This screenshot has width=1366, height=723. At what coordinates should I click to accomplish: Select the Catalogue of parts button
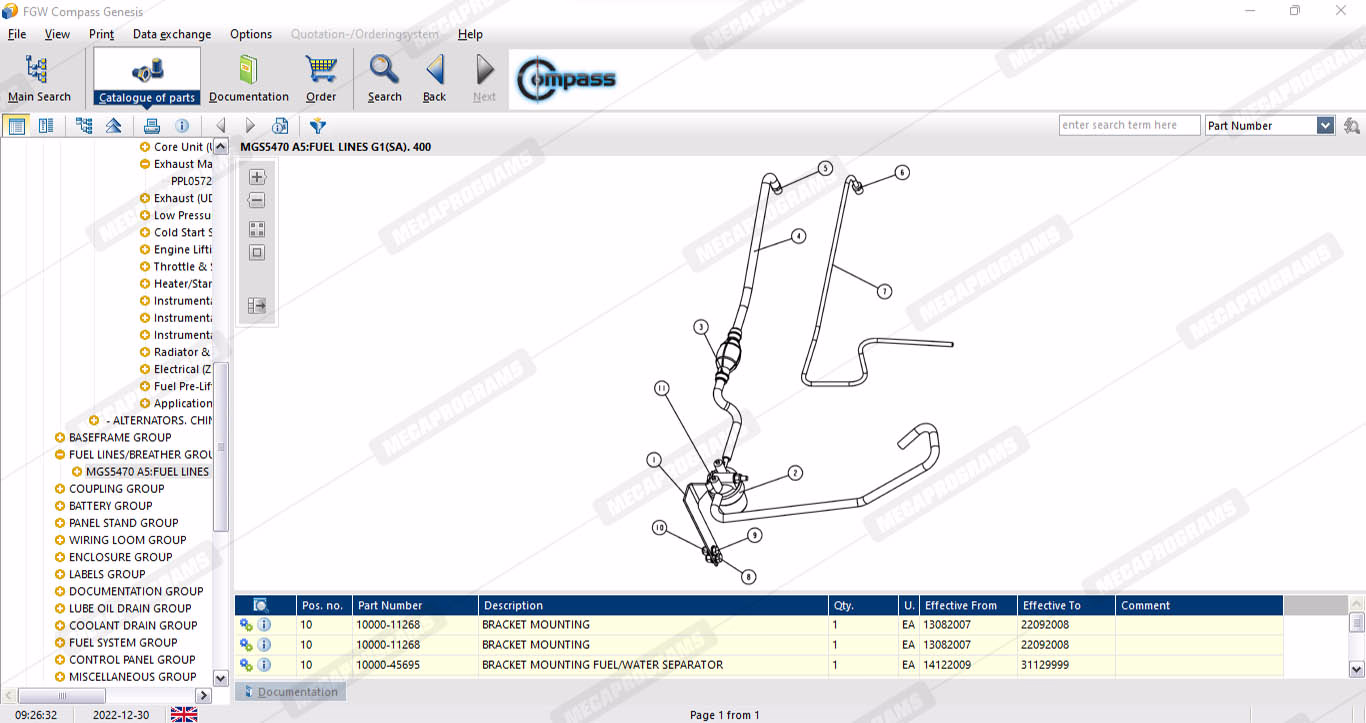(x=147, y=77)
